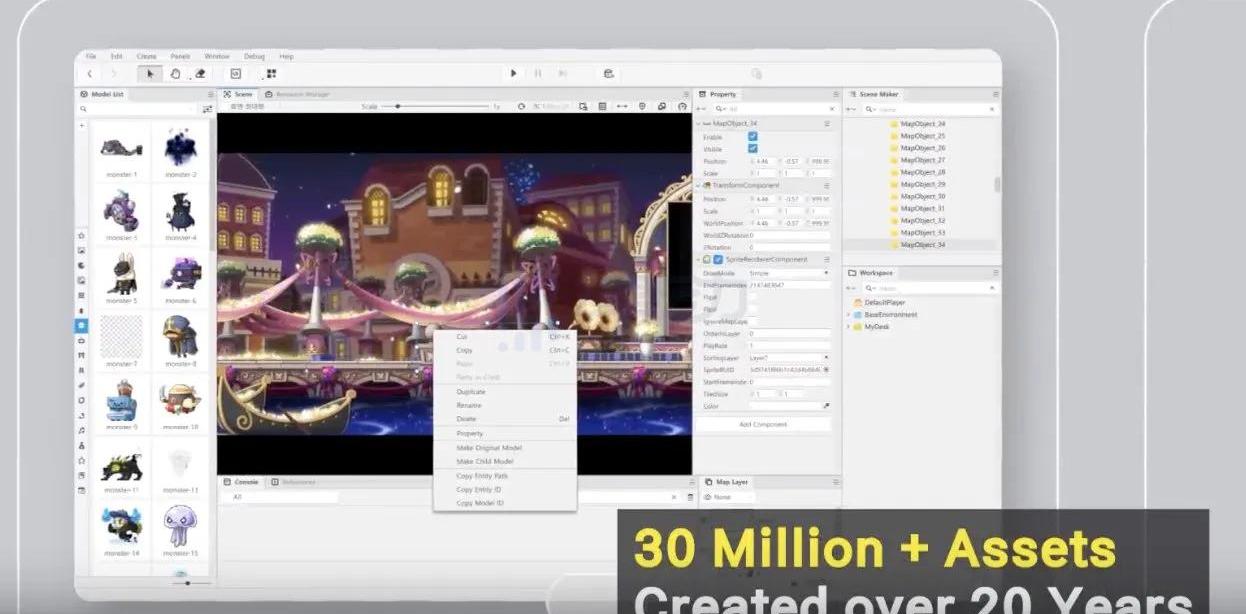Open the color picker eyedropper for Color

tap(826, 406)
